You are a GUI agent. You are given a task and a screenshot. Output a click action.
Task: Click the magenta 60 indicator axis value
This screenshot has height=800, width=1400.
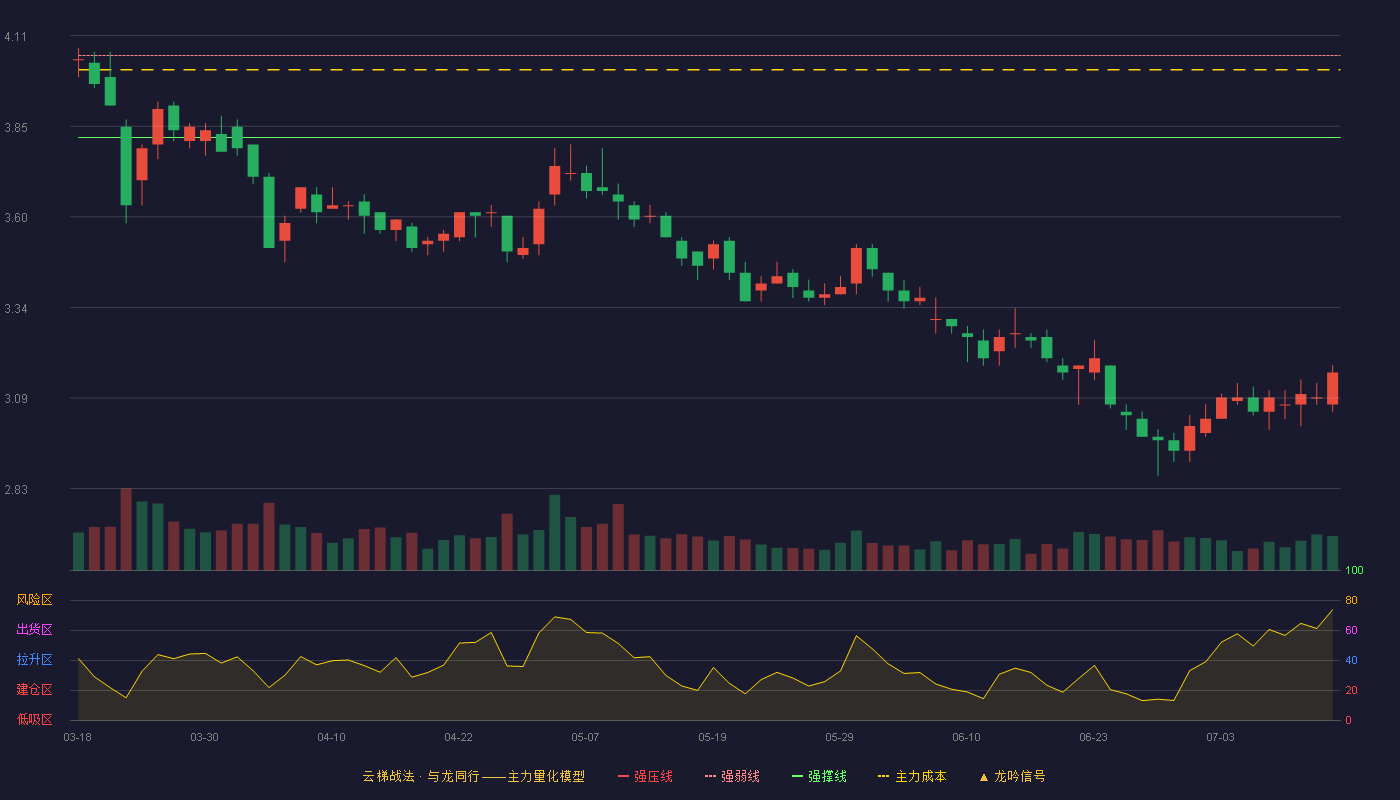coord(1351,630)
